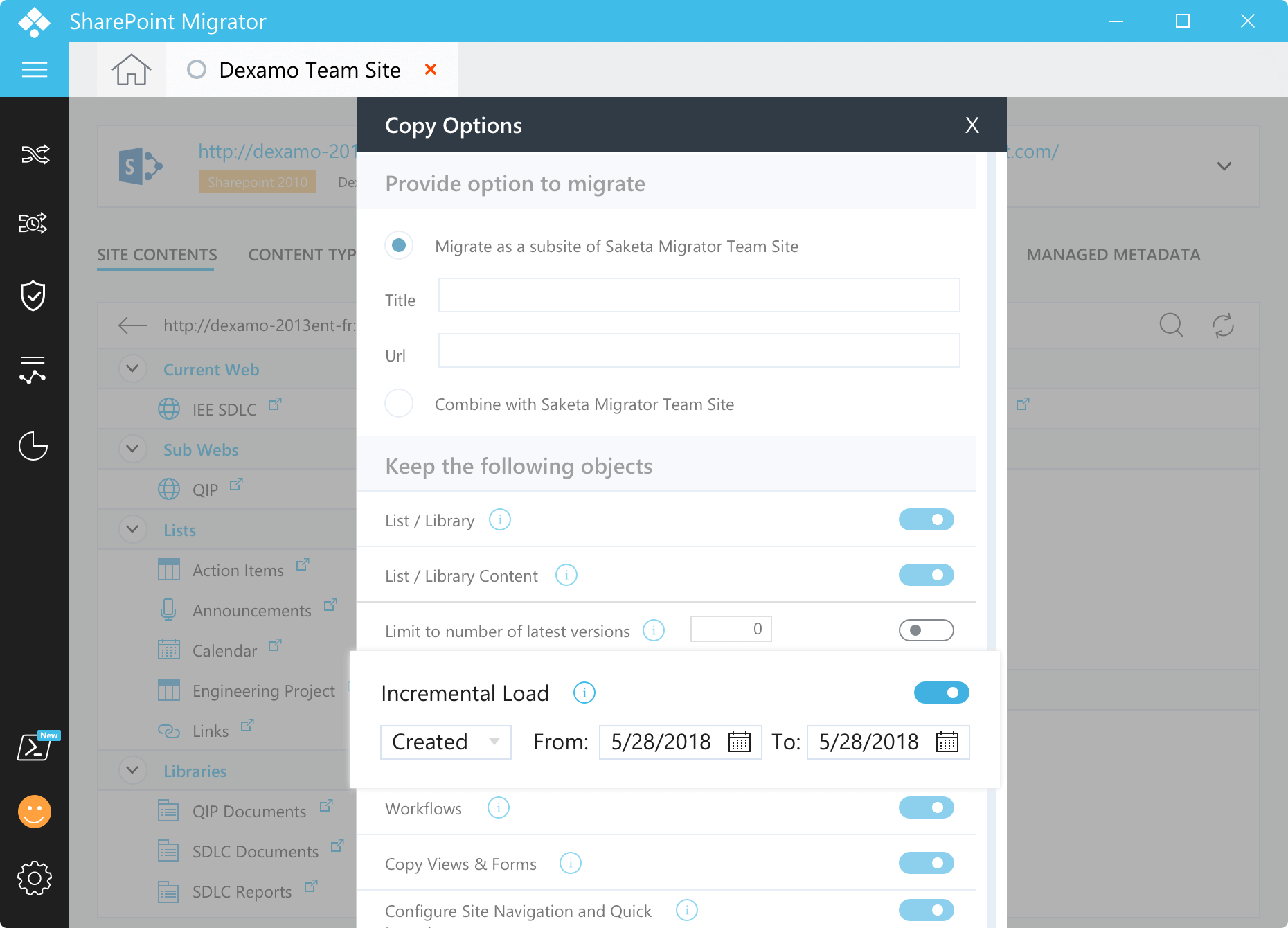Click the From date field

pyautogui.click(x=680, y=742)
